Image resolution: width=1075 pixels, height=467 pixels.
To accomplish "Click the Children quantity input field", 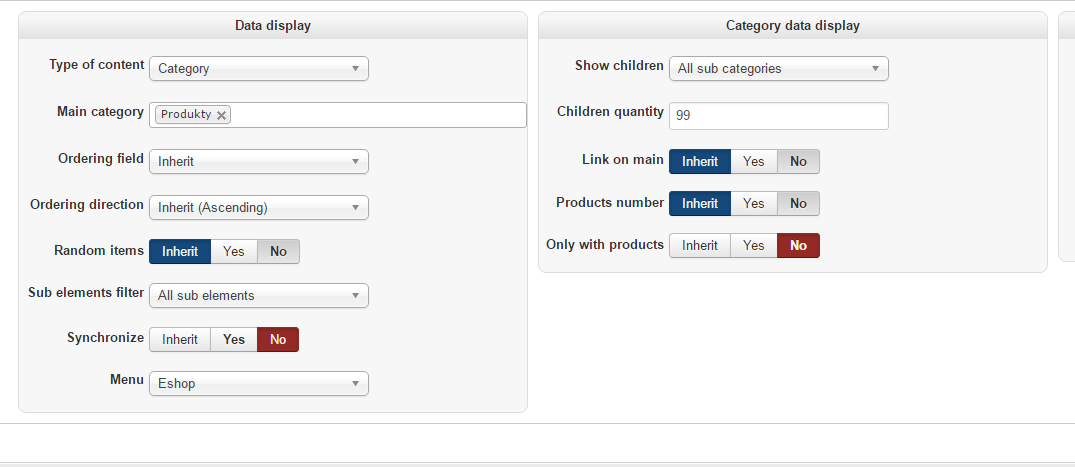I will (x=778, y=116).
